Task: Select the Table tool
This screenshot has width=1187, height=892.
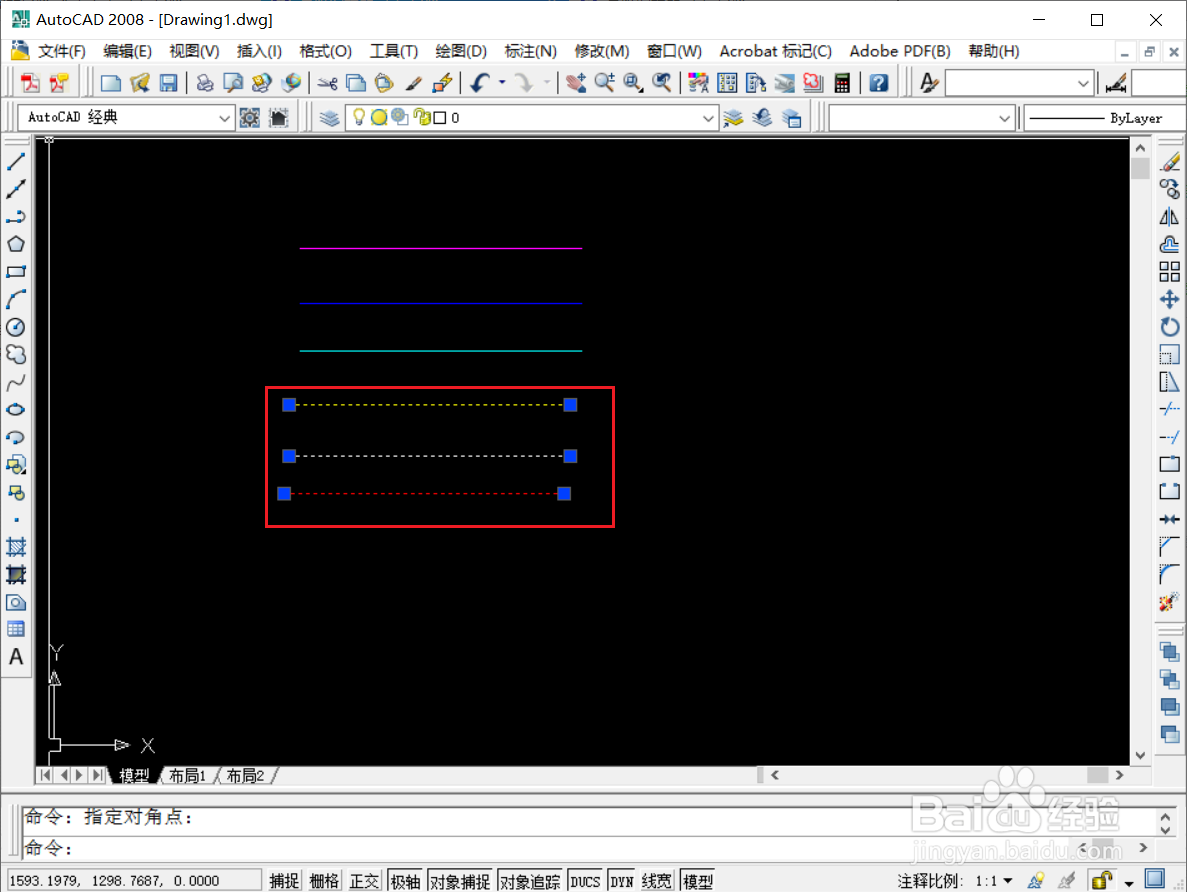Action: tap(16, 629)
